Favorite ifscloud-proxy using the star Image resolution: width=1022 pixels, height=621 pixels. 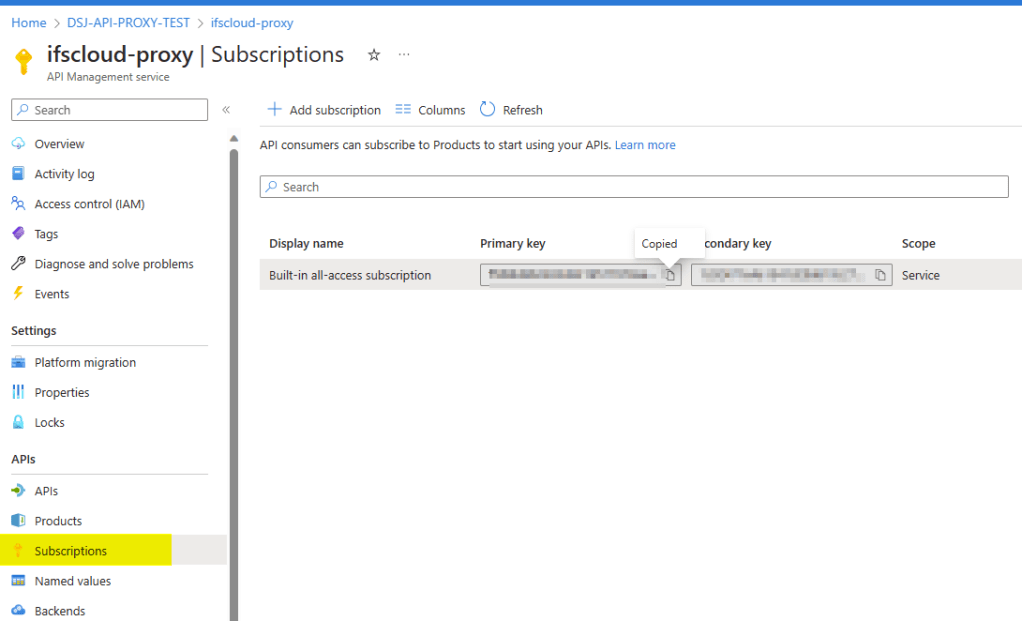[x=373, y=56]
